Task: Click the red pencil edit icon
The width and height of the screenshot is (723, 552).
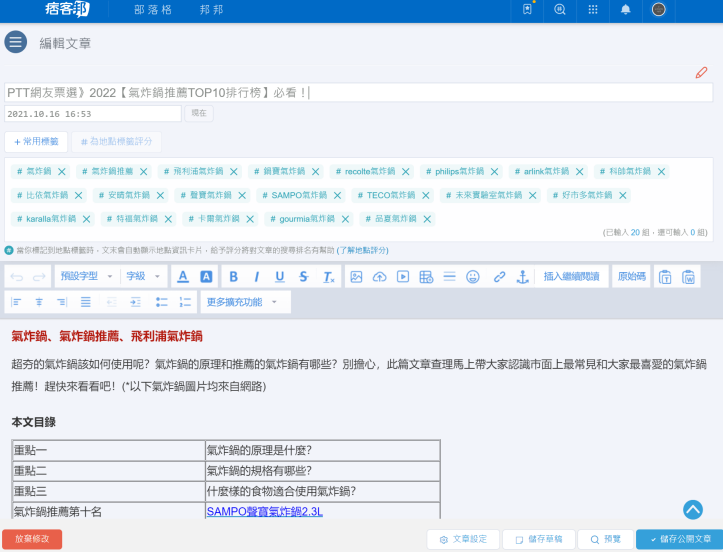Action: (701, 72)
